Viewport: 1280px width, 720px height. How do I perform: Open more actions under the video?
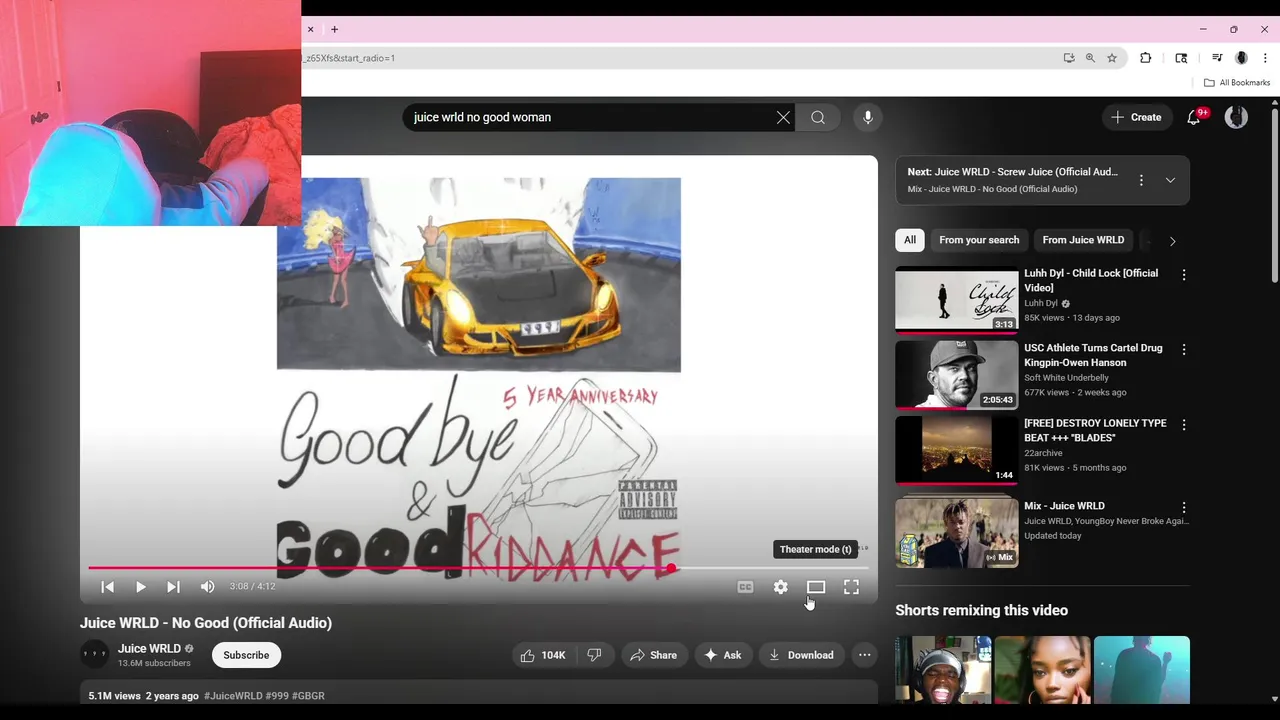[x=865, y=655]
